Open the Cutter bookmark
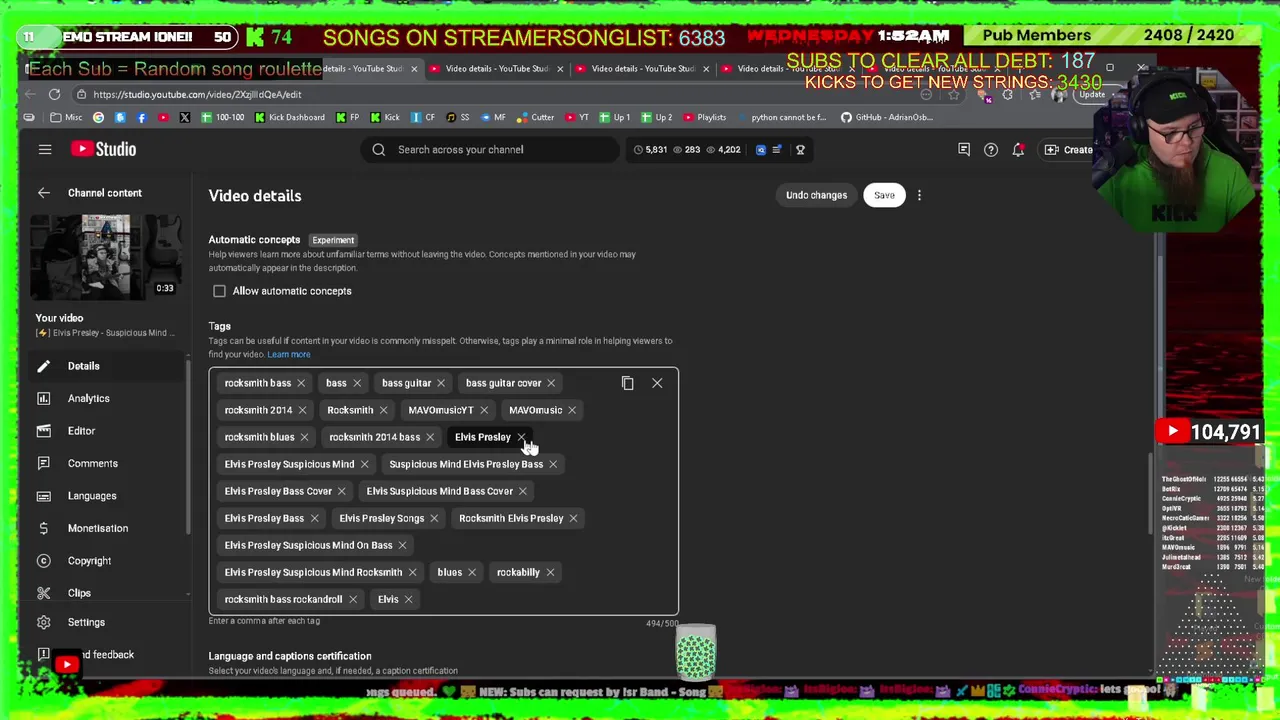This screenshot has height=720, width=1280. pyautogui.click(x=535, y=117)
